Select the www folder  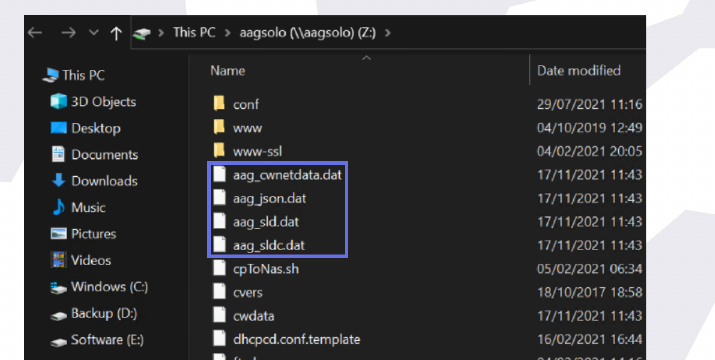pos(248,128)
